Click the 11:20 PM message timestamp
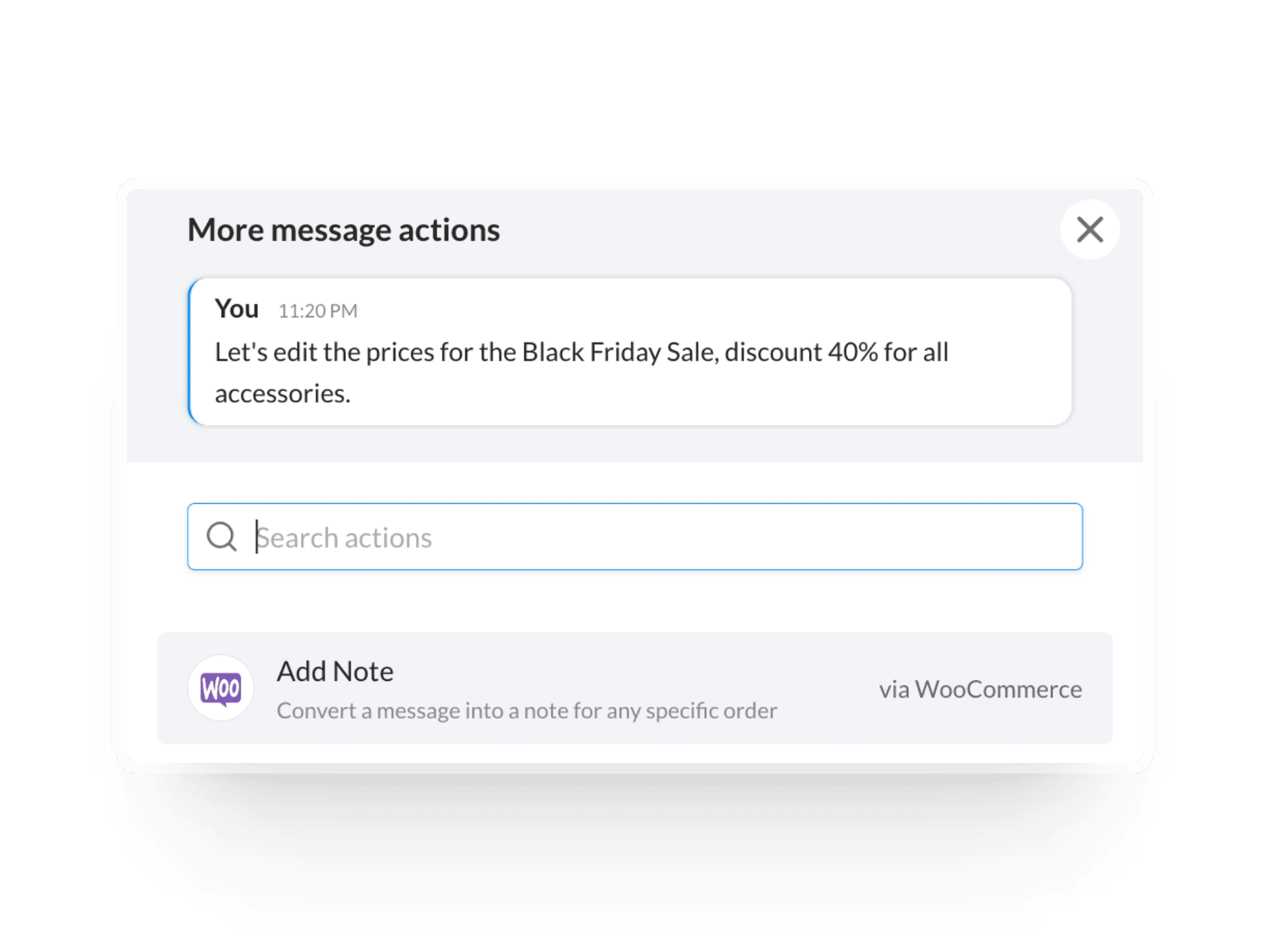This screenshot has width=1270, height=952. pyautogui.click(x=317, y=311)
